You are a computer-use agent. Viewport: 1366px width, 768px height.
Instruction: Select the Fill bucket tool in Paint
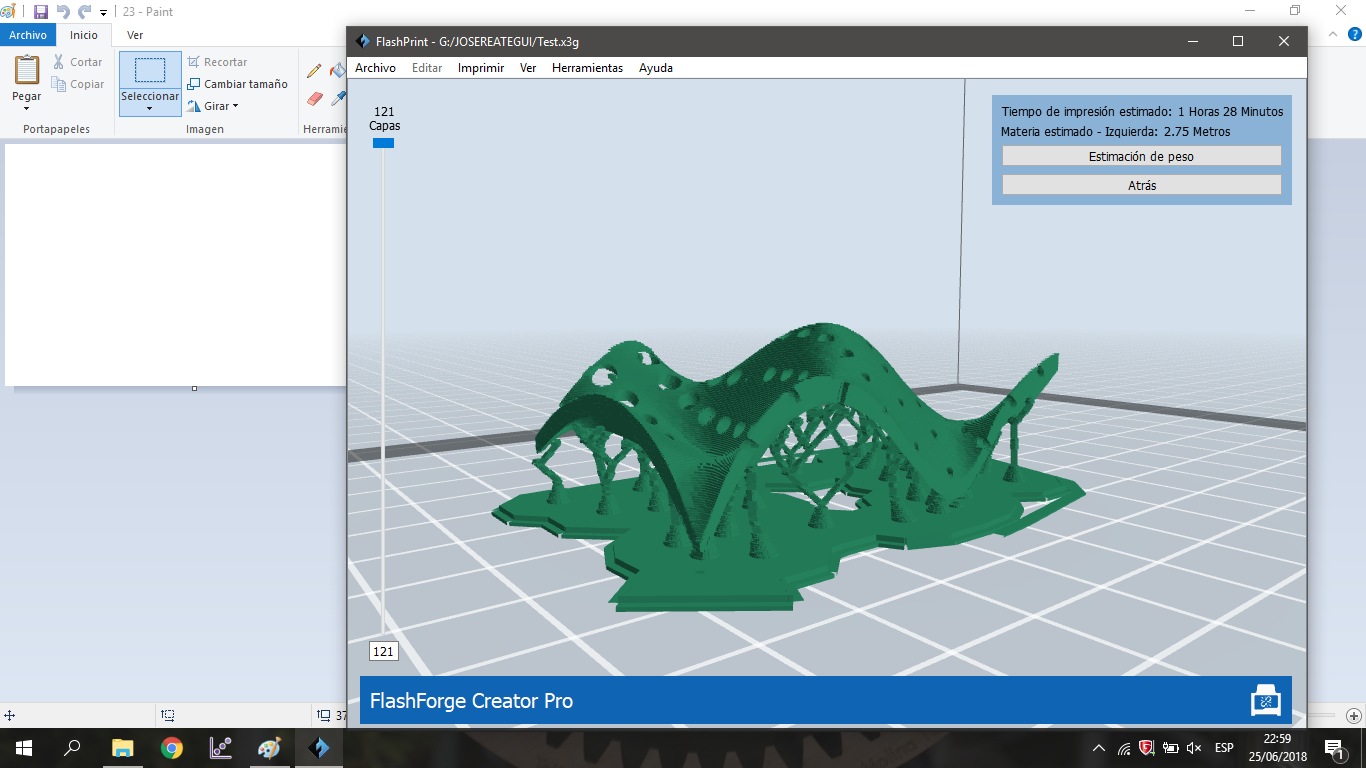tap(337, 71)
